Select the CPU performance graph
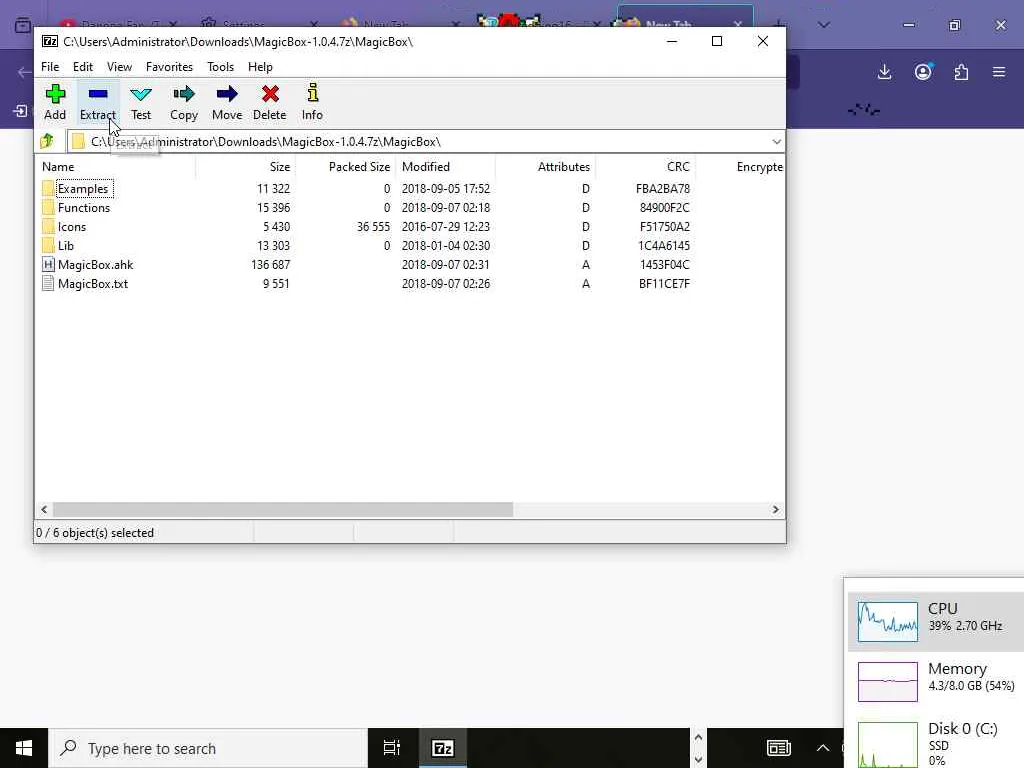 [x=888, y=622]
